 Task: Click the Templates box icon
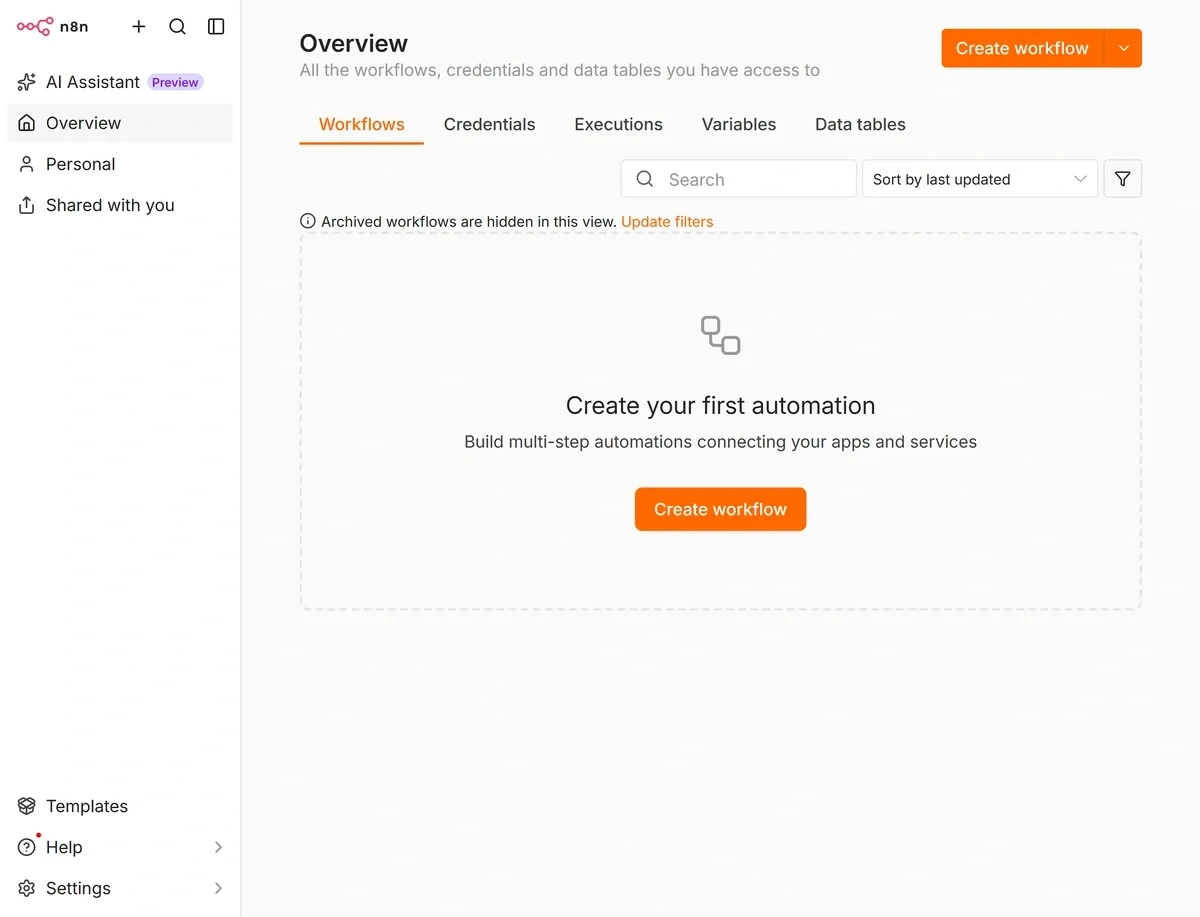[27, 806]
